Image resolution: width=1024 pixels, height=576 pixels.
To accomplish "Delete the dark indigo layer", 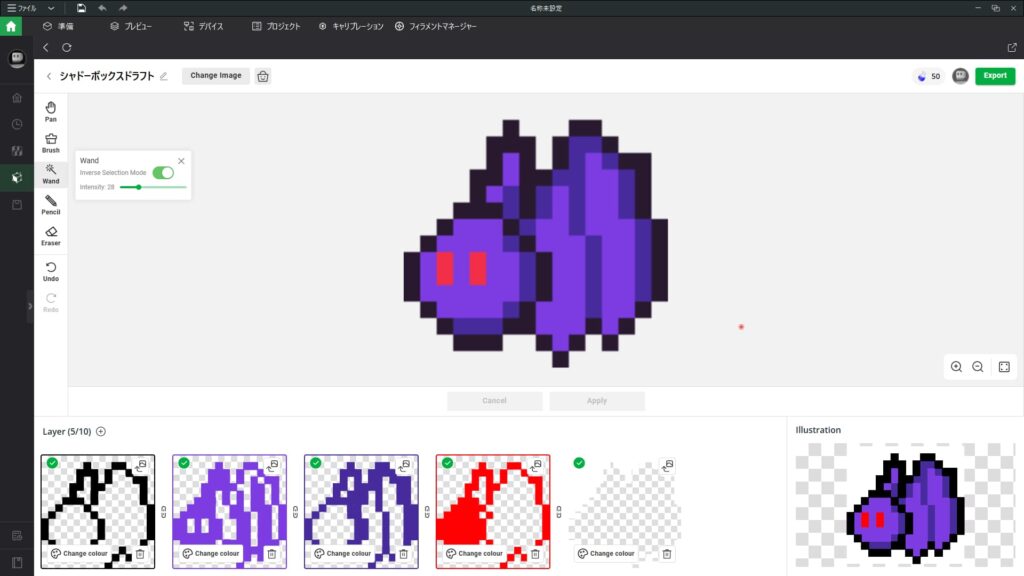I will tap(404, 554).
